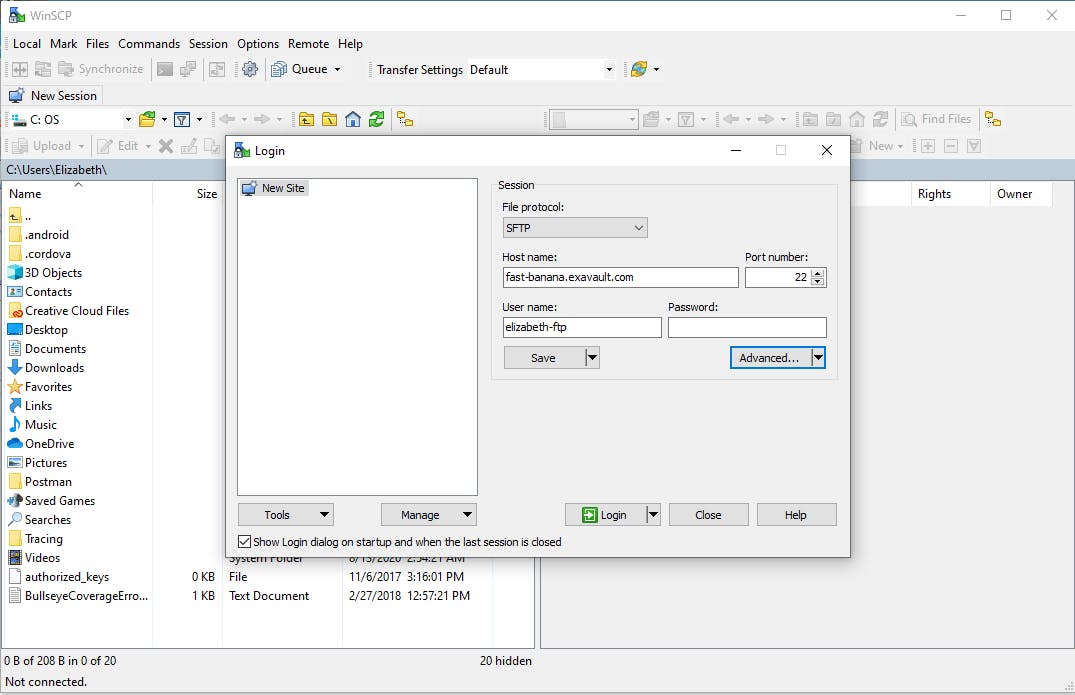This screenshot has height=695, width=1075.
Task: Toggle Show Login dialog on startup checkbox
Action: click(244, 541)
